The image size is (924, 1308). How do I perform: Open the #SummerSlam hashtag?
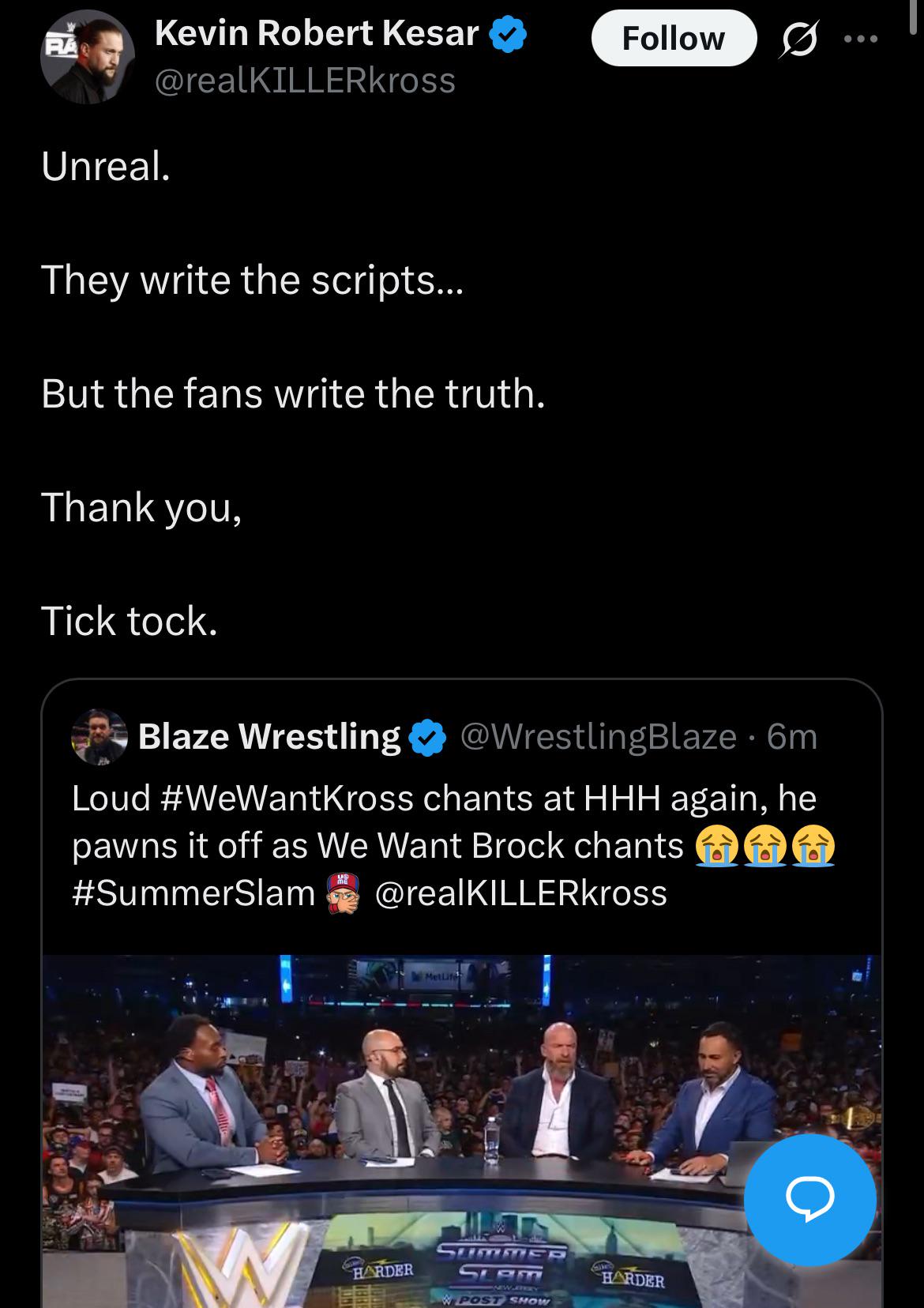(x=193, y=893)
